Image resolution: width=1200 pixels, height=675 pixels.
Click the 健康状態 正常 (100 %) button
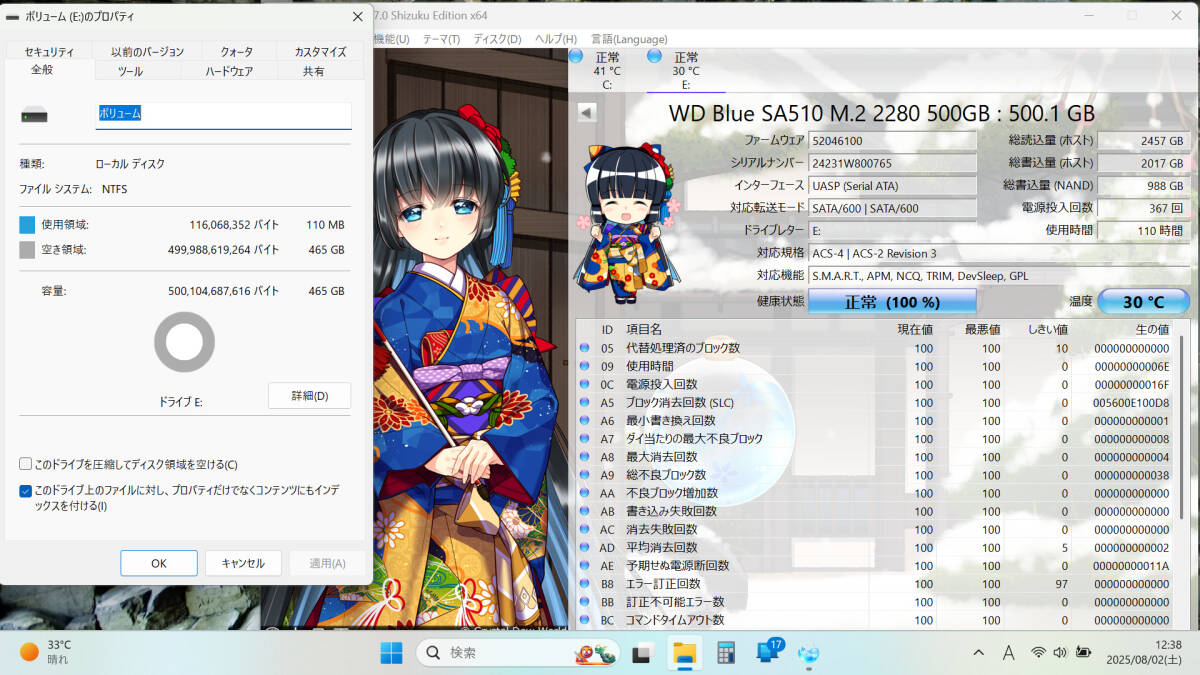[892, 301]
